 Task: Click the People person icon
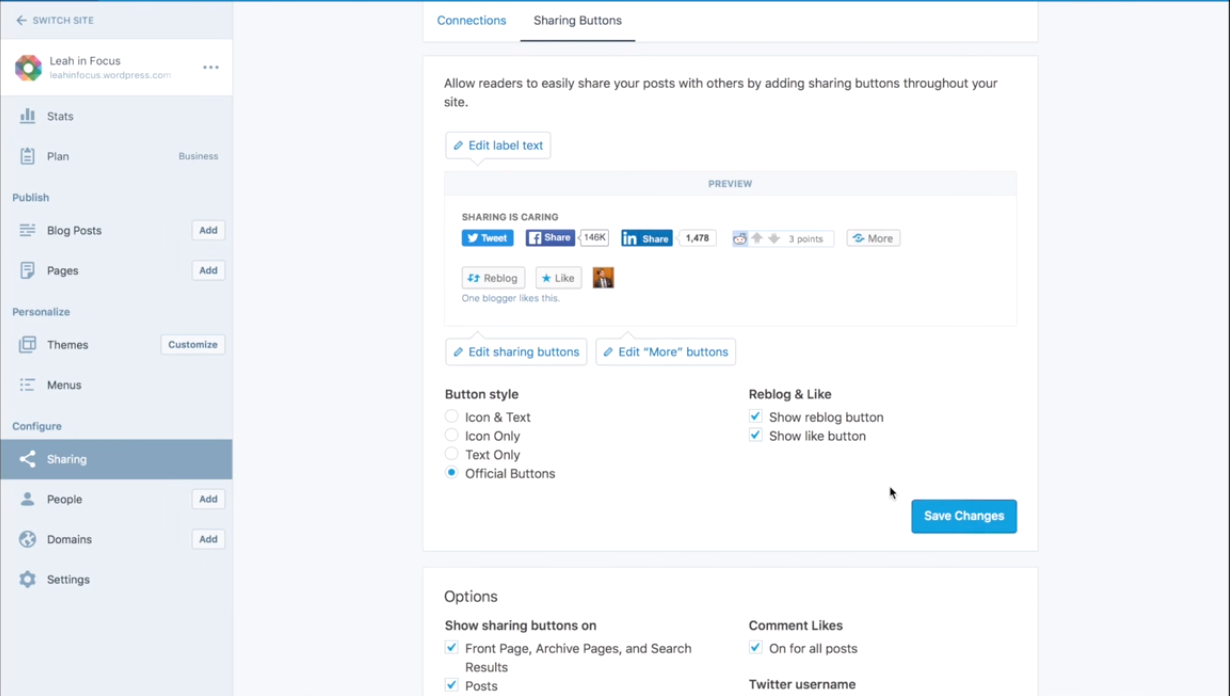(x=27, y=499)
